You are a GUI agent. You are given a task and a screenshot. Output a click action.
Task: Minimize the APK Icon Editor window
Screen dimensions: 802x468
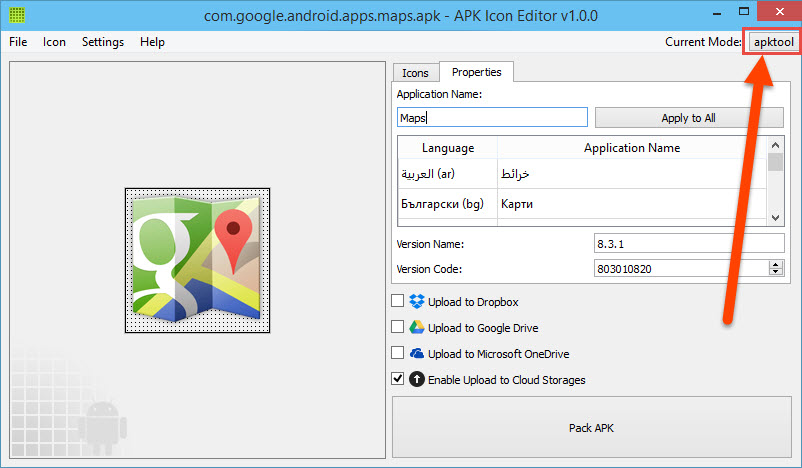point(717,12)
